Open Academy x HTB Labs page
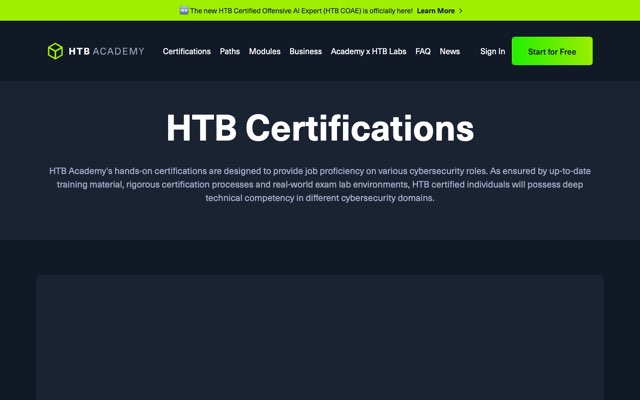The height and width of the screenshot is (400, 640). tap(369, 51)
